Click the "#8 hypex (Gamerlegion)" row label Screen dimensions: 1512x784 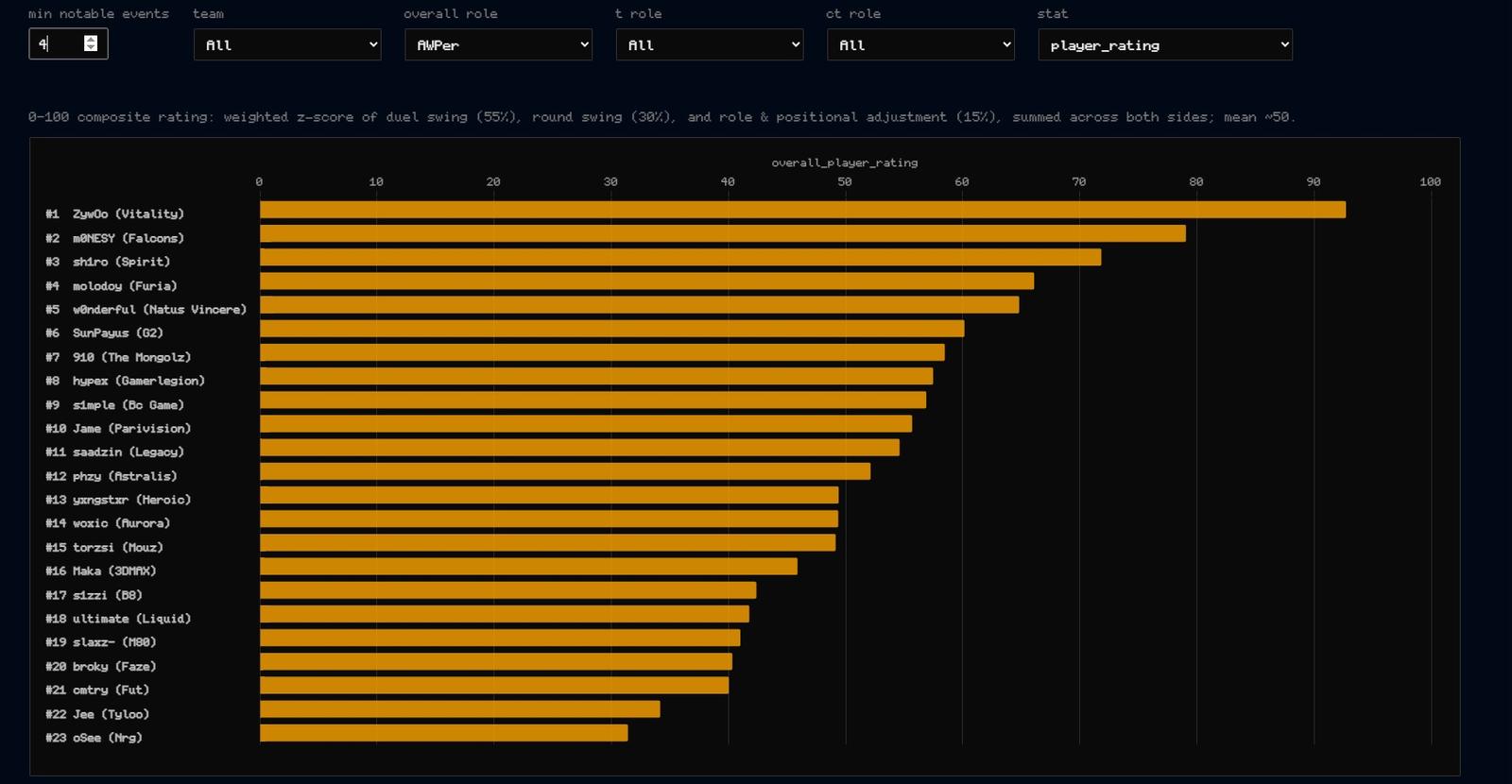(126, 381)
